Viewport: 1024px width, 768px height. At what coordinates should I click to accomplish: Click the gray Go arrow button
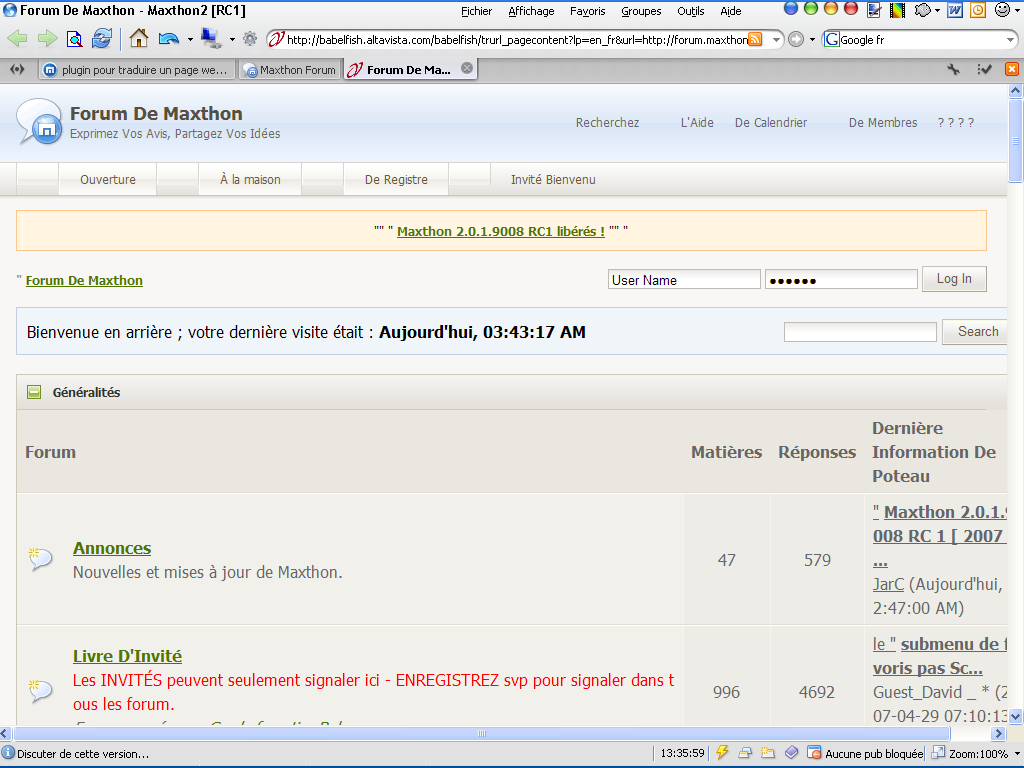tap(795, 39)
